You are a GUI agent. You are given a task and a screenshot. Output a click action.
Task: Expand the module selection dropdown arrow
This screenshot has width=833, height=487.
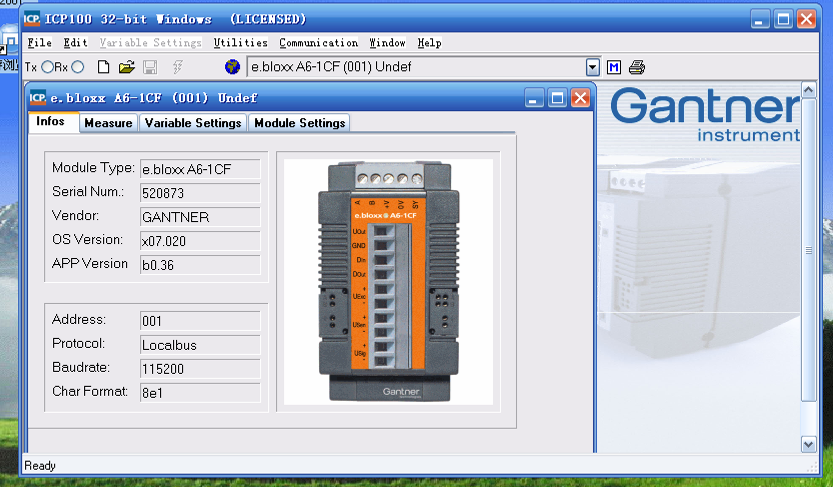(592, 67)
